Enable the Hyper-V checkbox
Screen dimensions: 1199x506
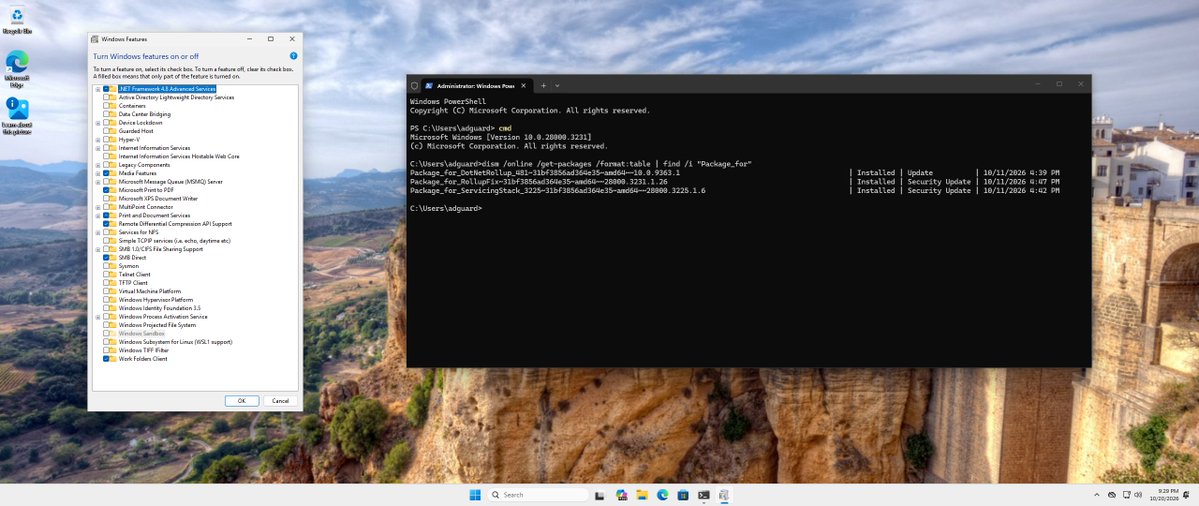tap(106, 139)
